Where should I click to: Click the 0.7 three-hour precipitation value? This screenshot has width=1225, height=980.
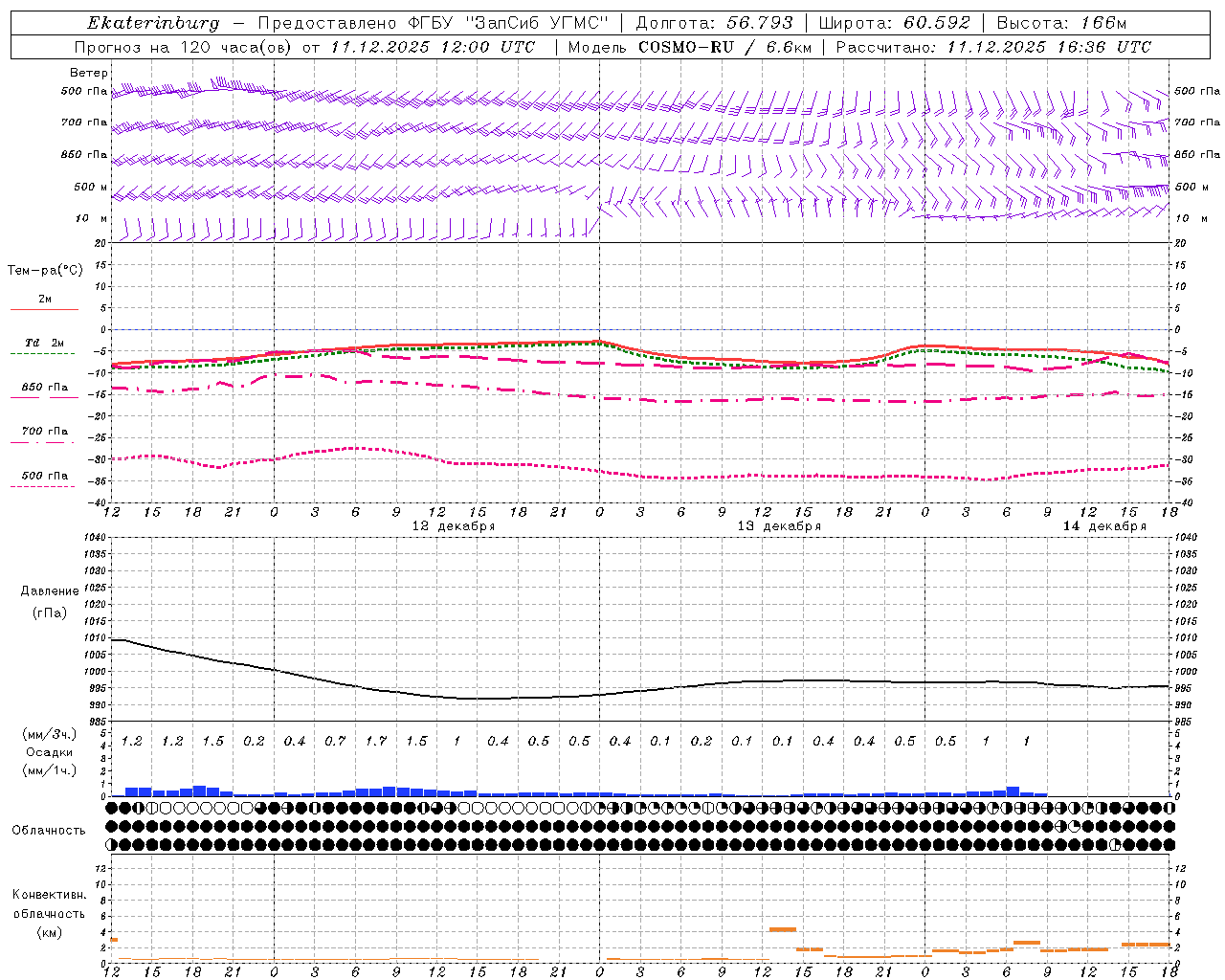click(335, 741)
